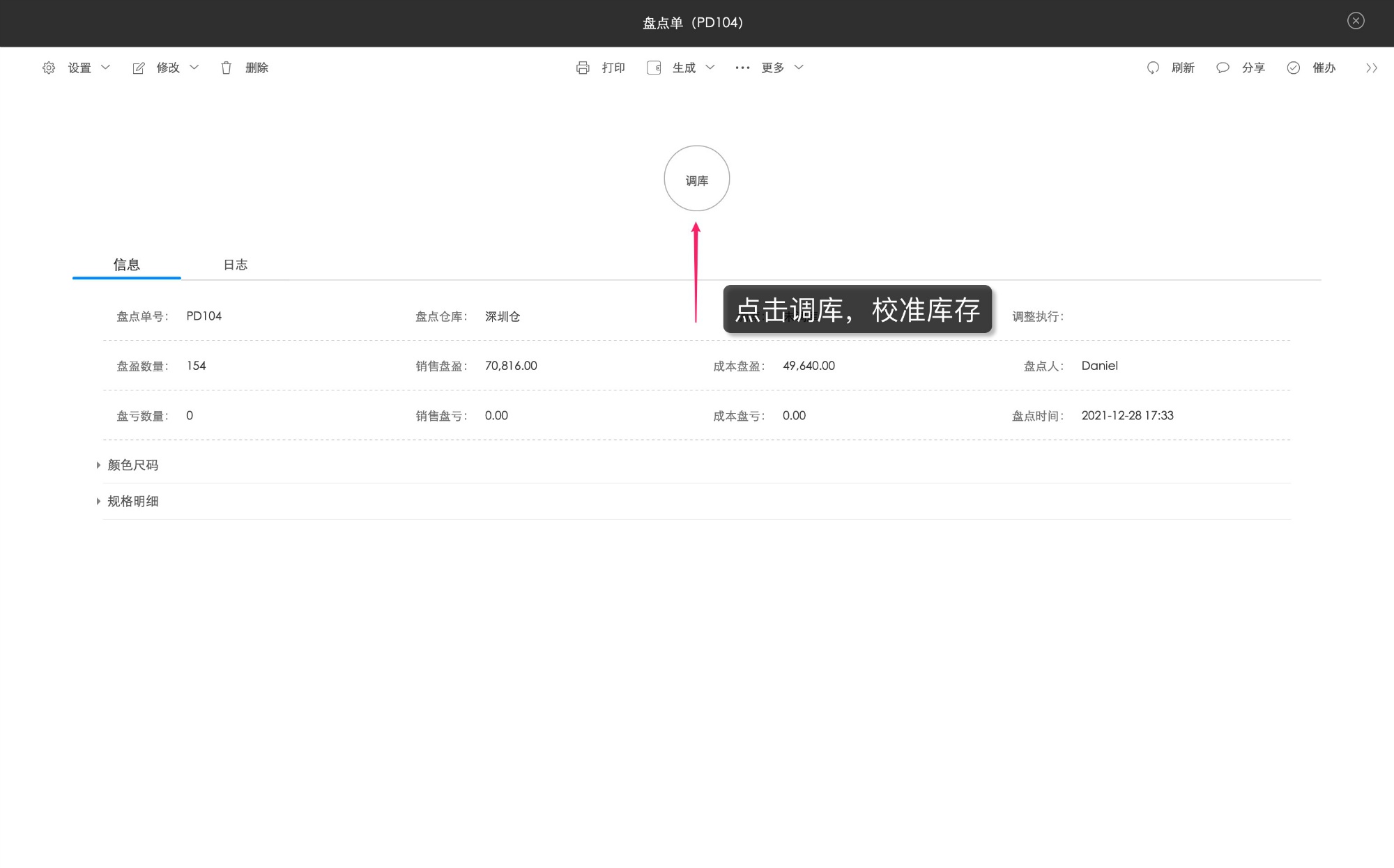
Task: Click the 调整执行 field label
Action: tap(1038, 316)
